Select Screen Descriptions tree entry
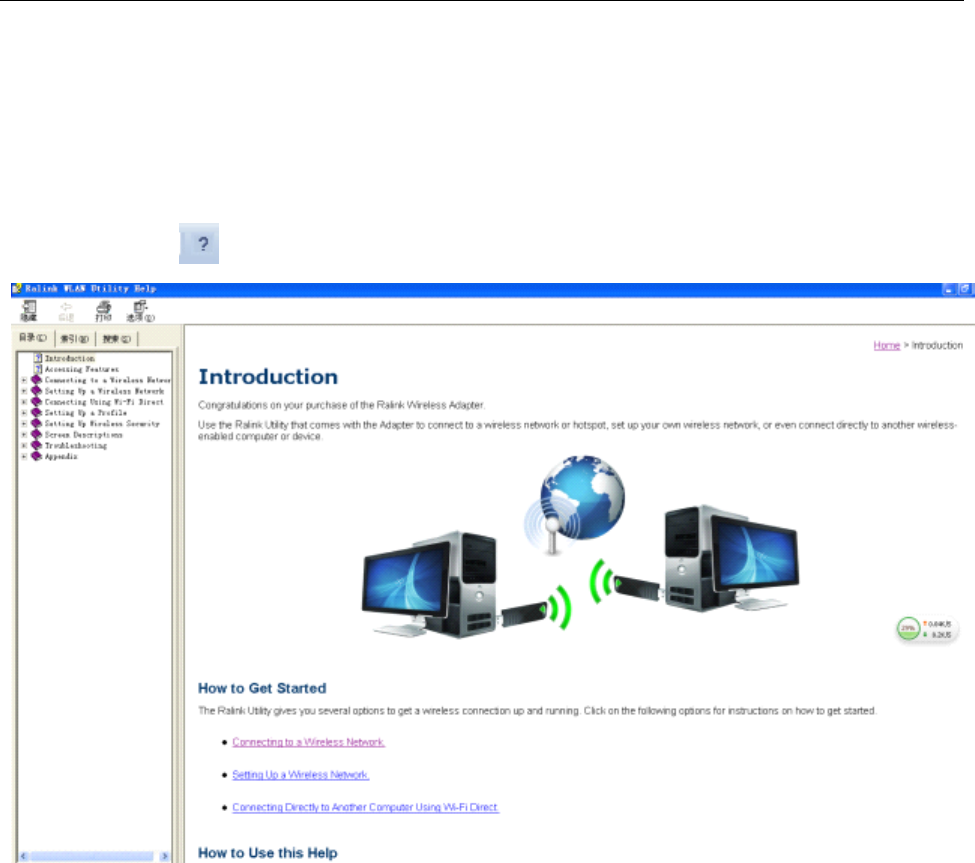 [x=83, y=435]
